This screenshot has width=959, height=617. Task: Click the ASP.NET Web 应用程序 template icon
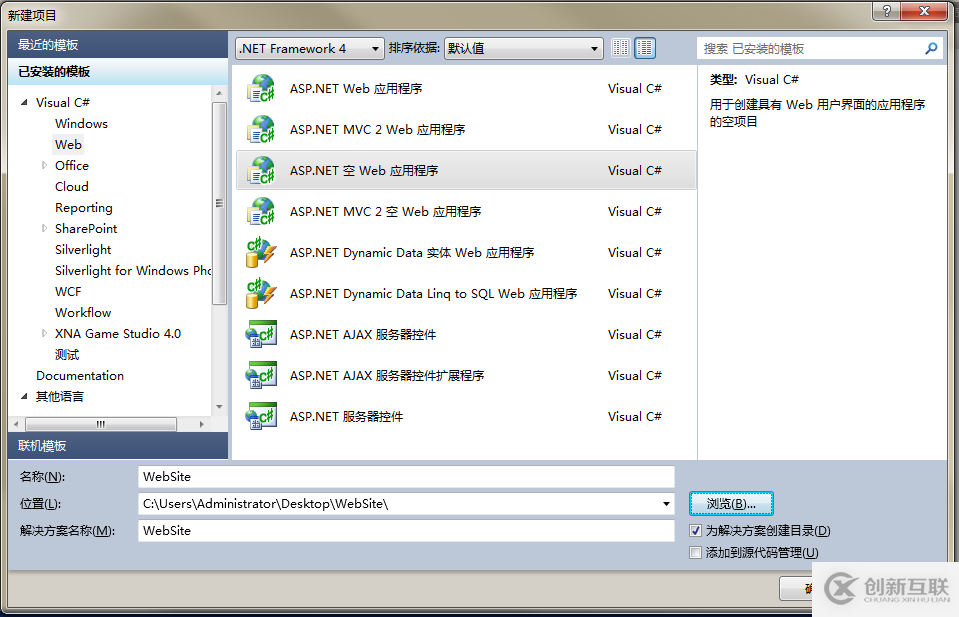pyautogui.click(x=261, y=88)
